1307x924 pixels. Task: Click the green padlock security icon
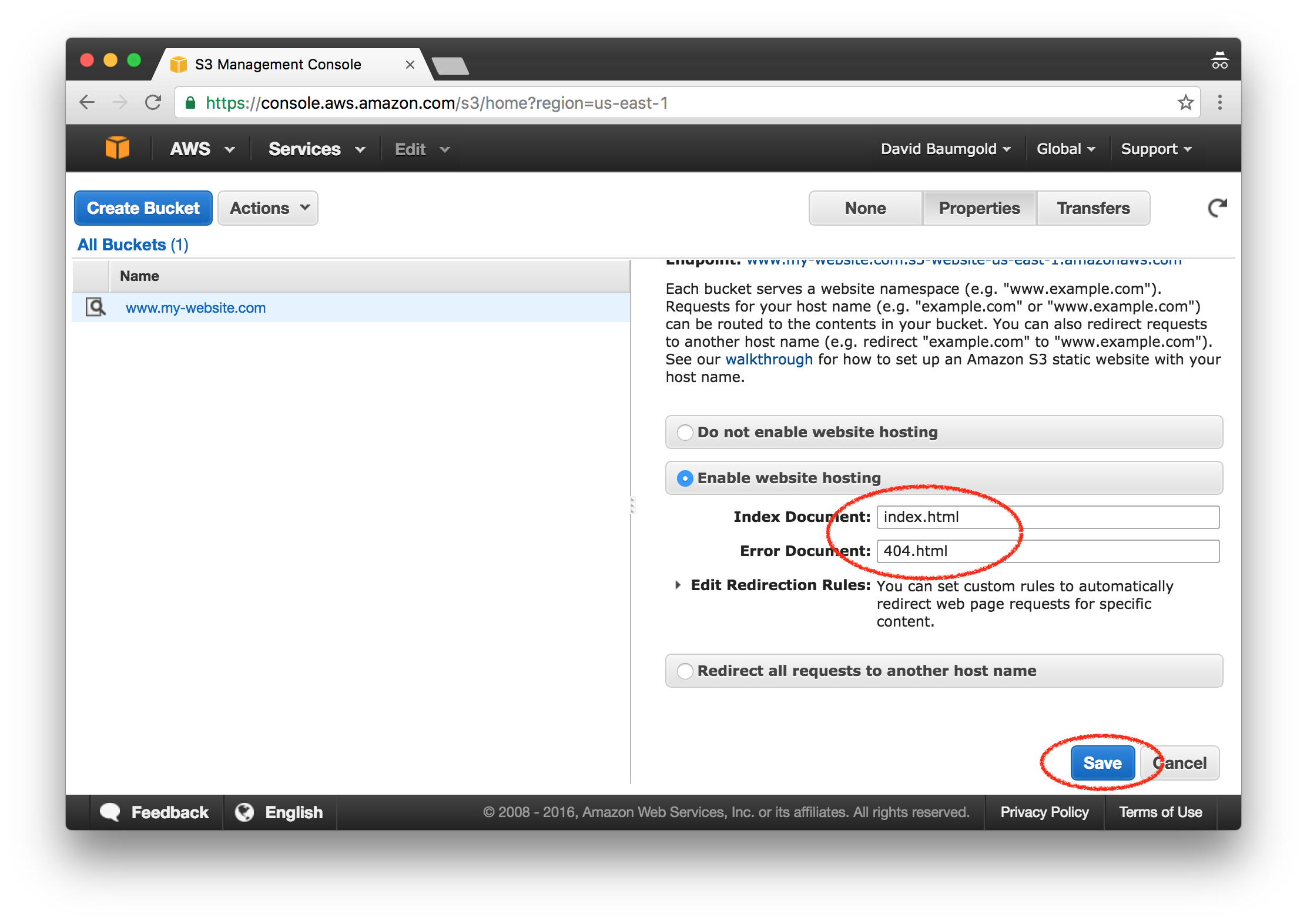pyautogui.click(x=190, y=103)
